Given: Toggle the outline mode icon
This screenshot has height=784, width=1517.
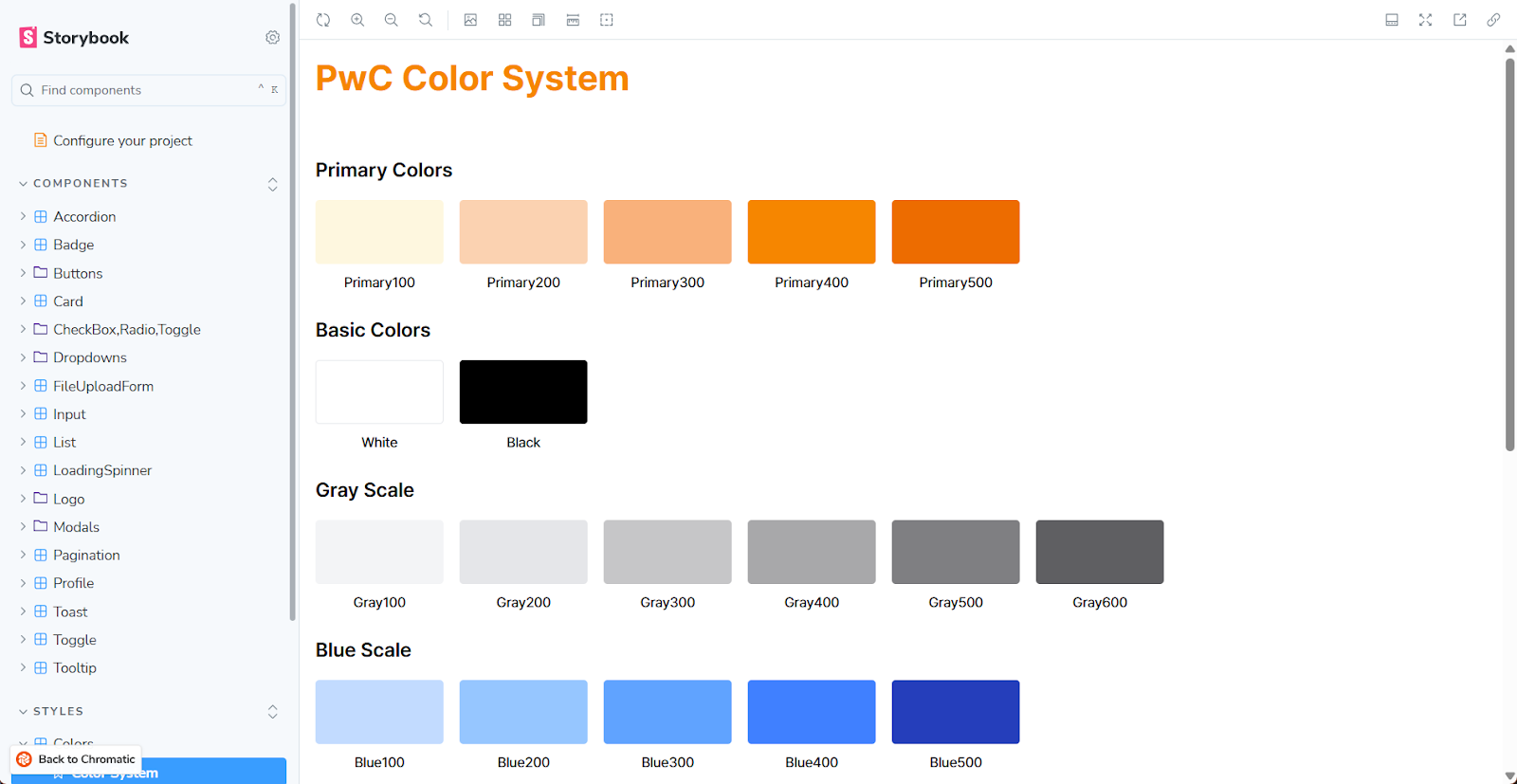Looking at the screenshot, I should tap(607, 20).
